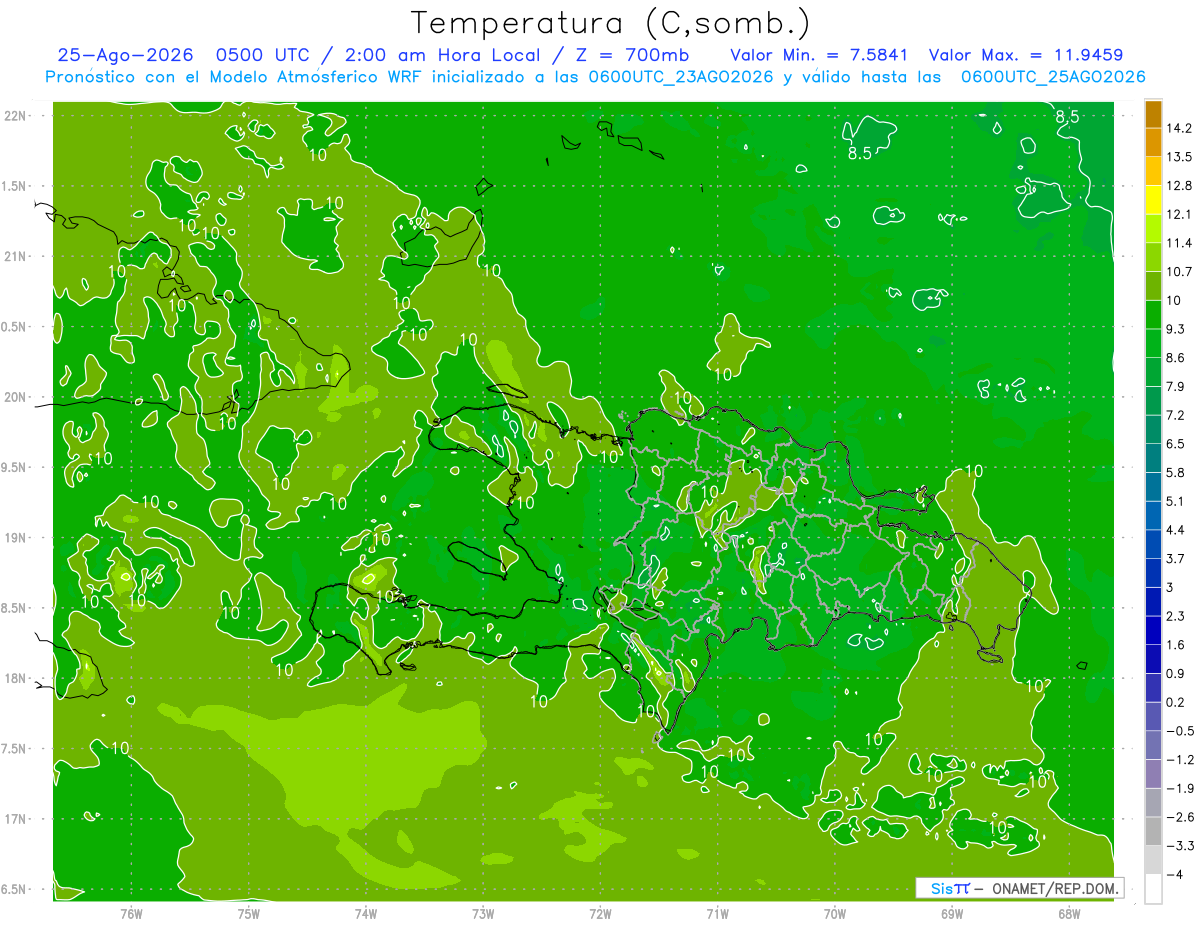
Task: Click the title 'Temperatura (C,somb.)'
Action: pos(611,23)
